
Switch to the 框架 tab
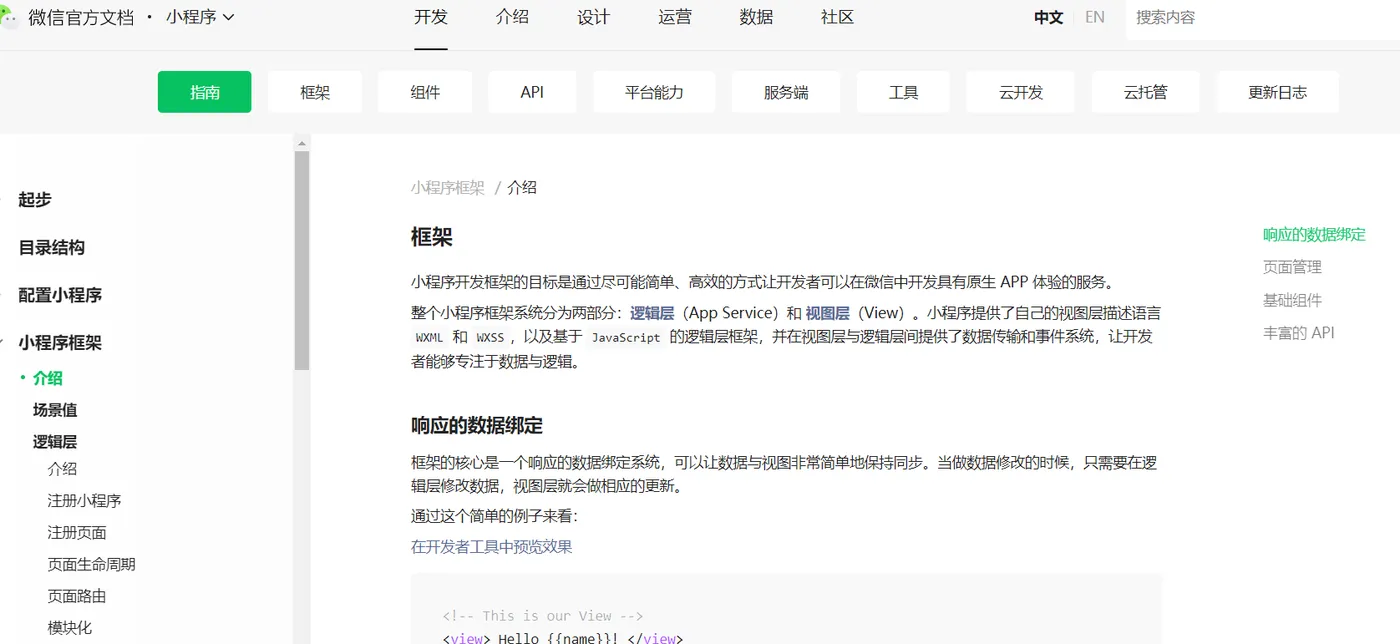point(315,92)
